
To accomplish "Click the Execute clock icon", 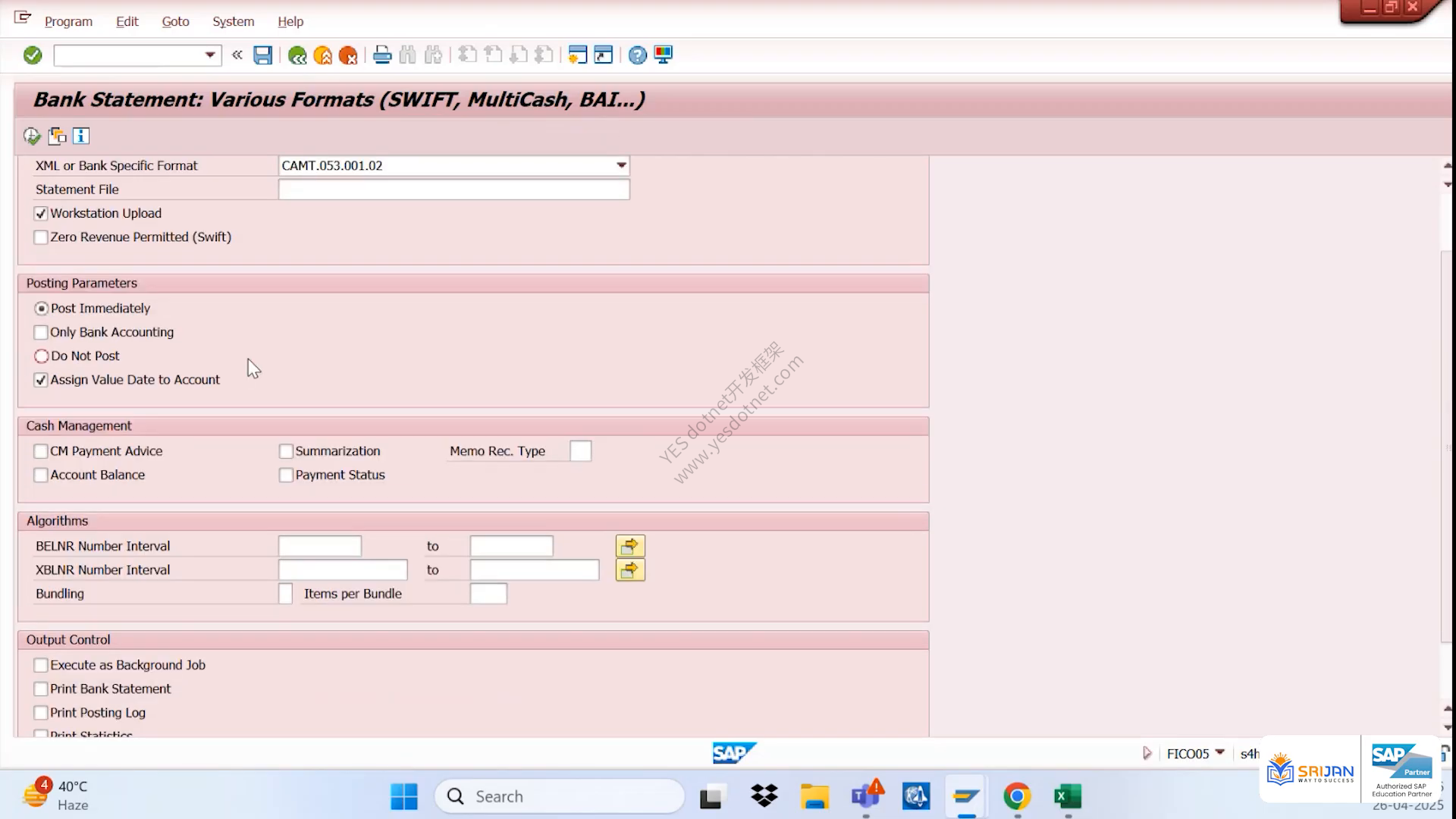I will (x=32, y=136).
